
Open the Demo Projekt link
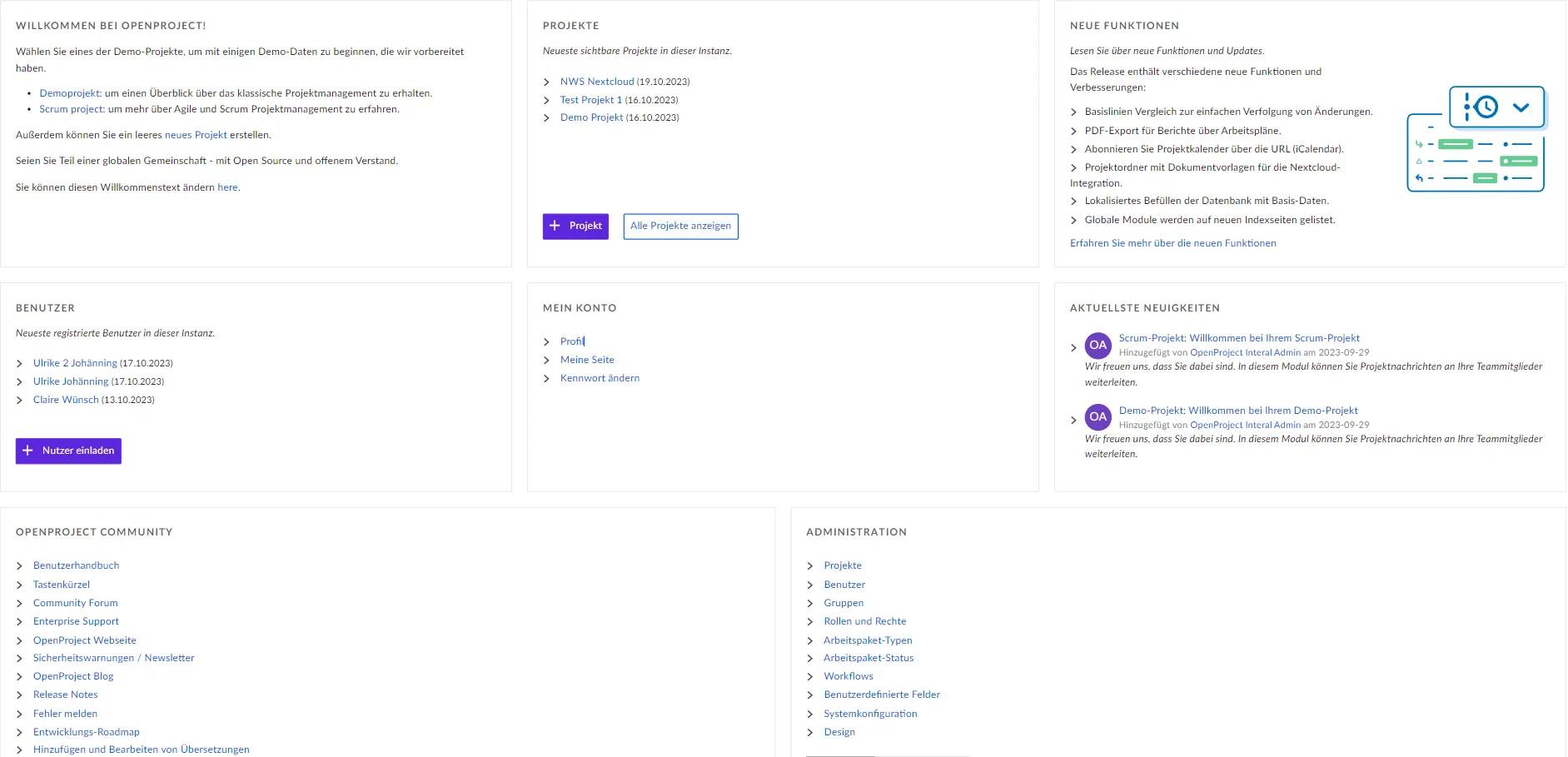click(592, 117)
